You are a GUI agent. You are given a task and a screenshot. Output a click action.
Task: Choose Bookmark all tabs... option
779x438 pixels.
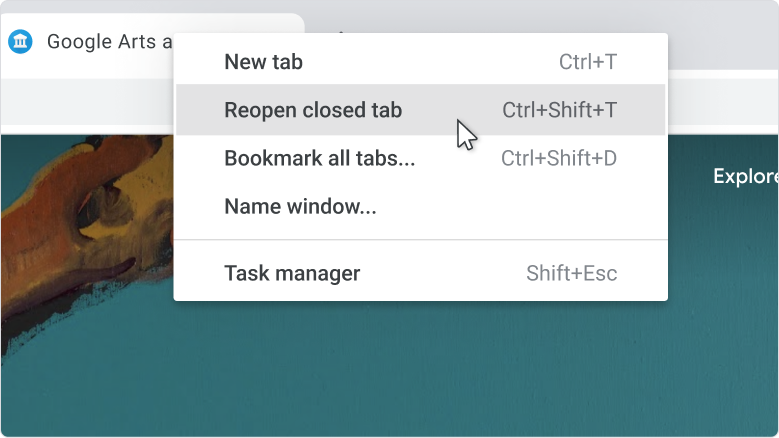click(x=420, y=158)
